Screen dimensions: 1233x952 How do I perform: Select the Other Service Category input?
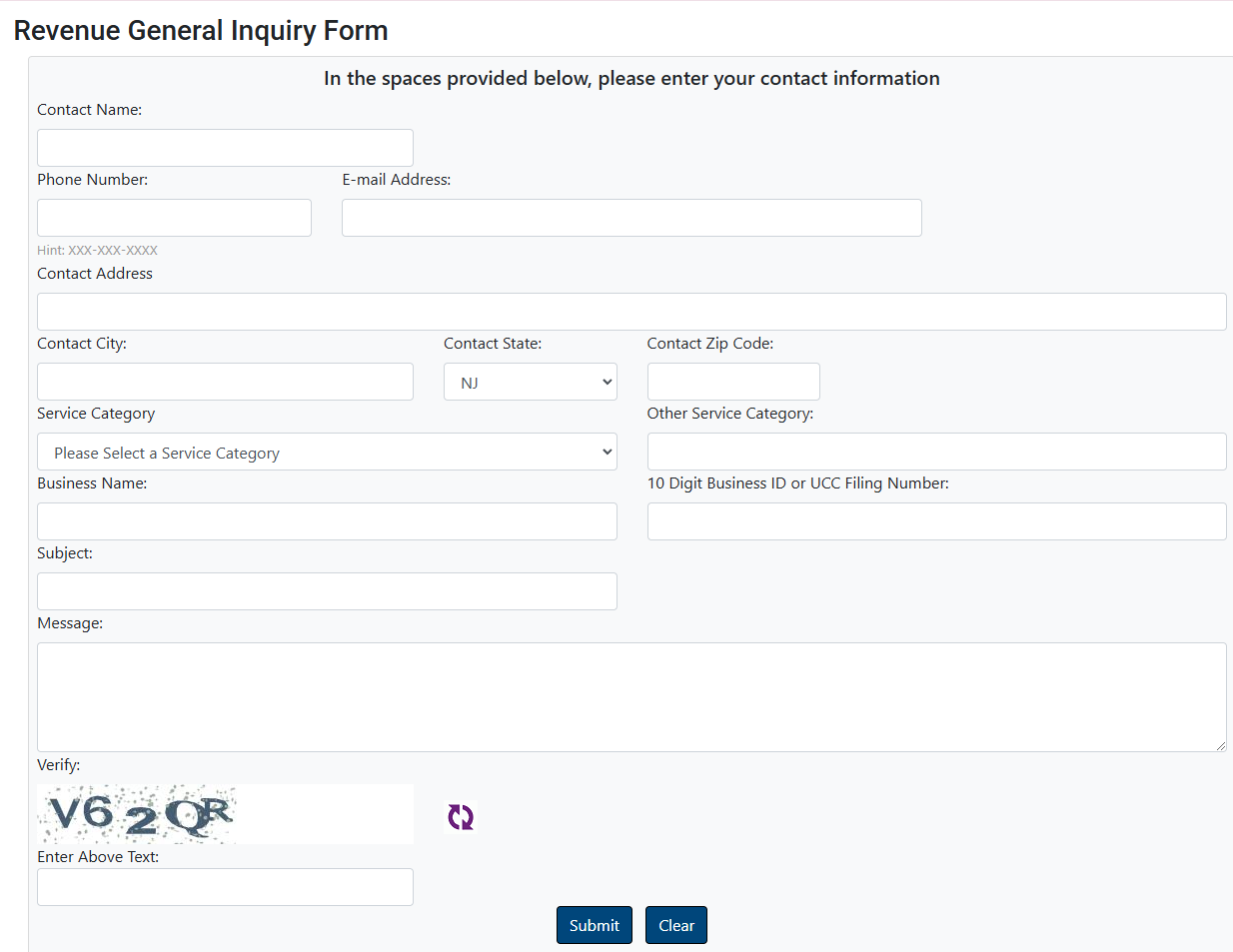(937, 452)
